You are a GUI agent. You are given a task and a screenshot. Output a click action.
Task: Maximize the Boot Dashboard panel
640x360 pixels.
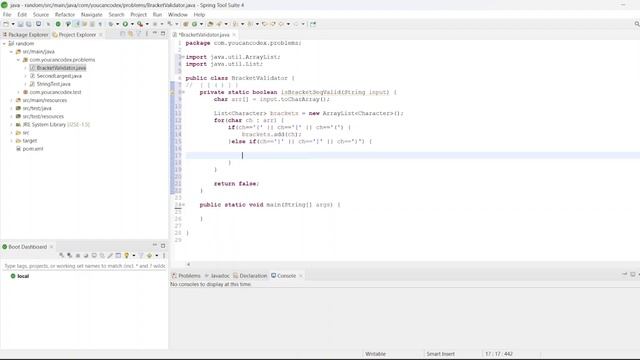coord(163,246)
